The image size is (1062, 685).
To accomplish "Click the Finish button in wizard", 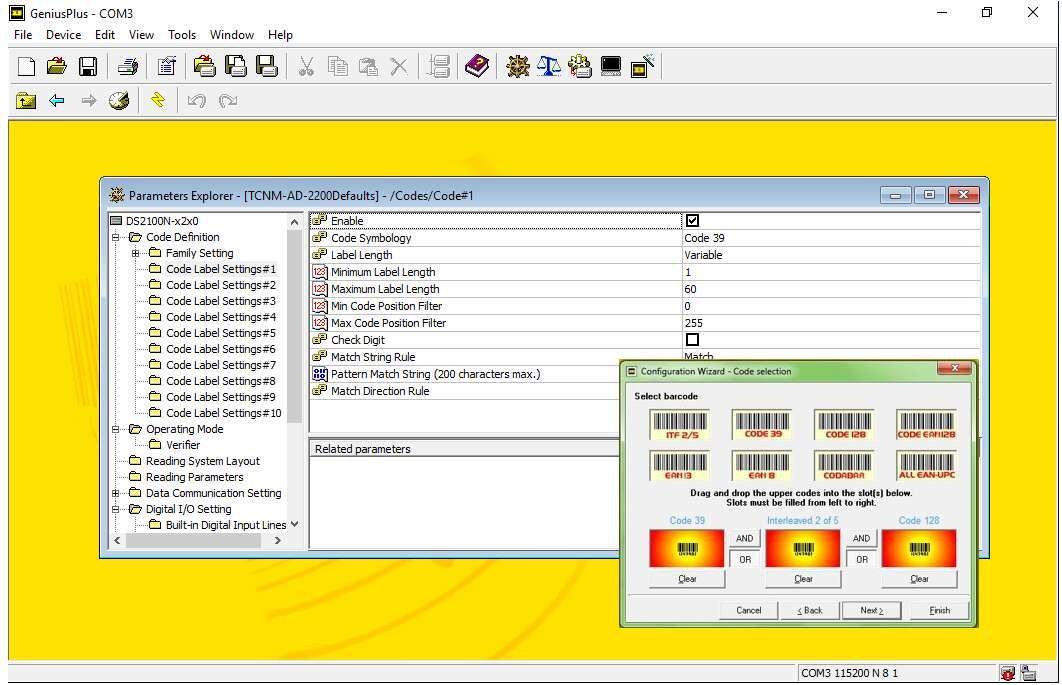I will click(939, 610).
